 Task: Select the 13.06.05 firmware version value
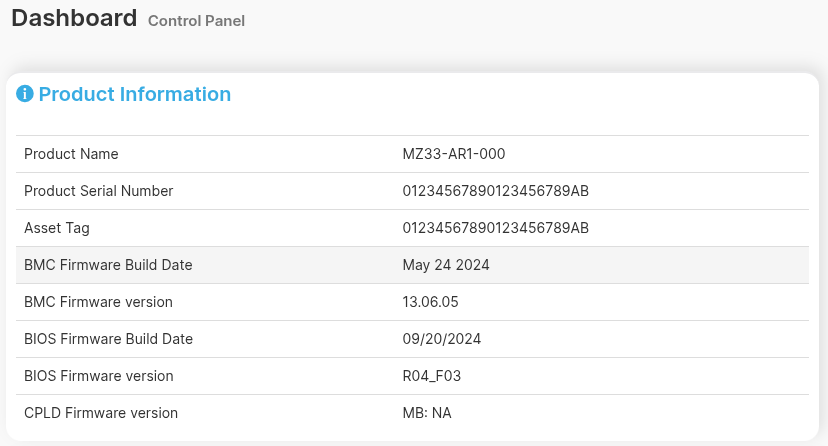click(430, 302)
